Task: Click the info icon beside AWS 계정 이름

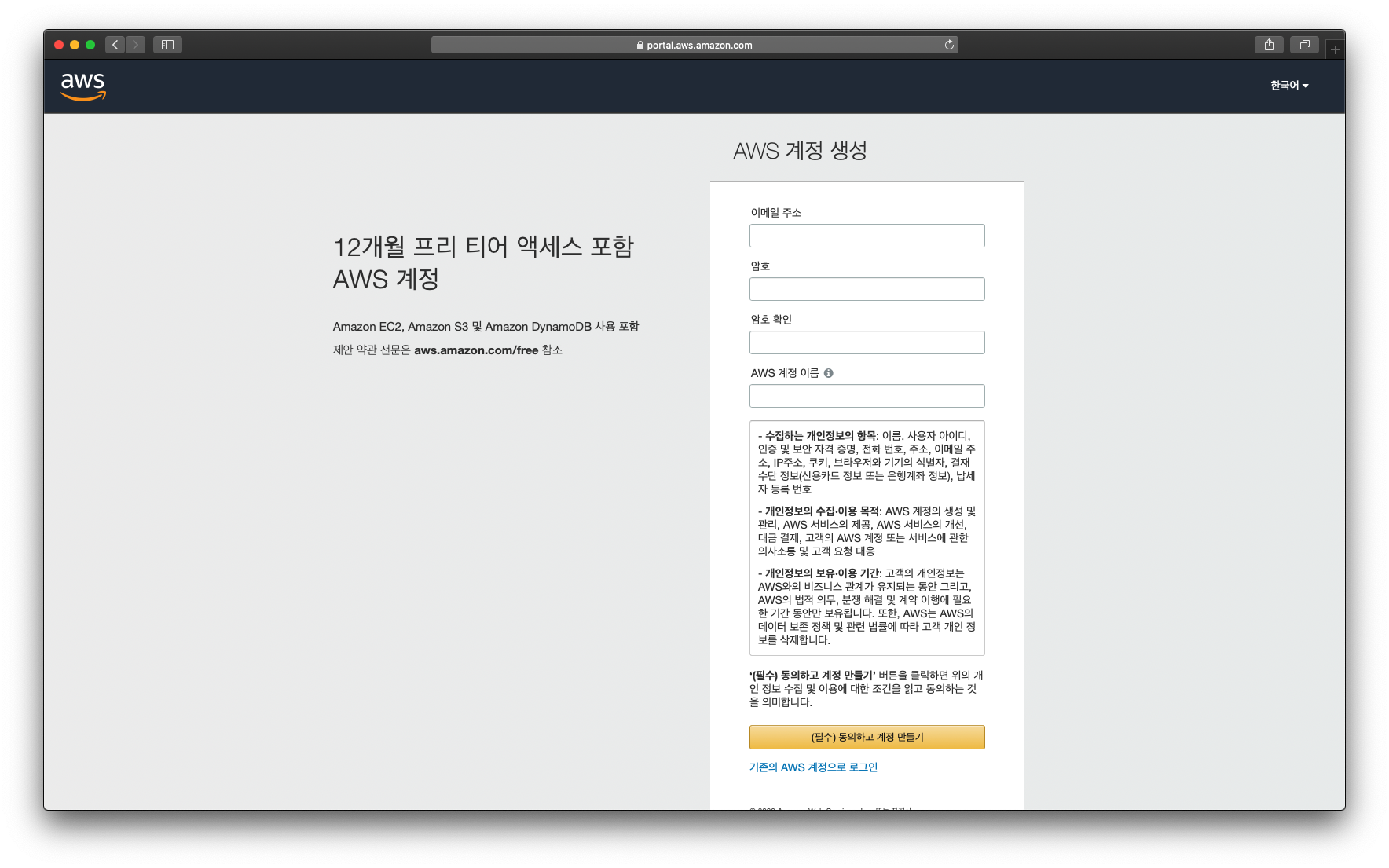Action: point(828,373)
